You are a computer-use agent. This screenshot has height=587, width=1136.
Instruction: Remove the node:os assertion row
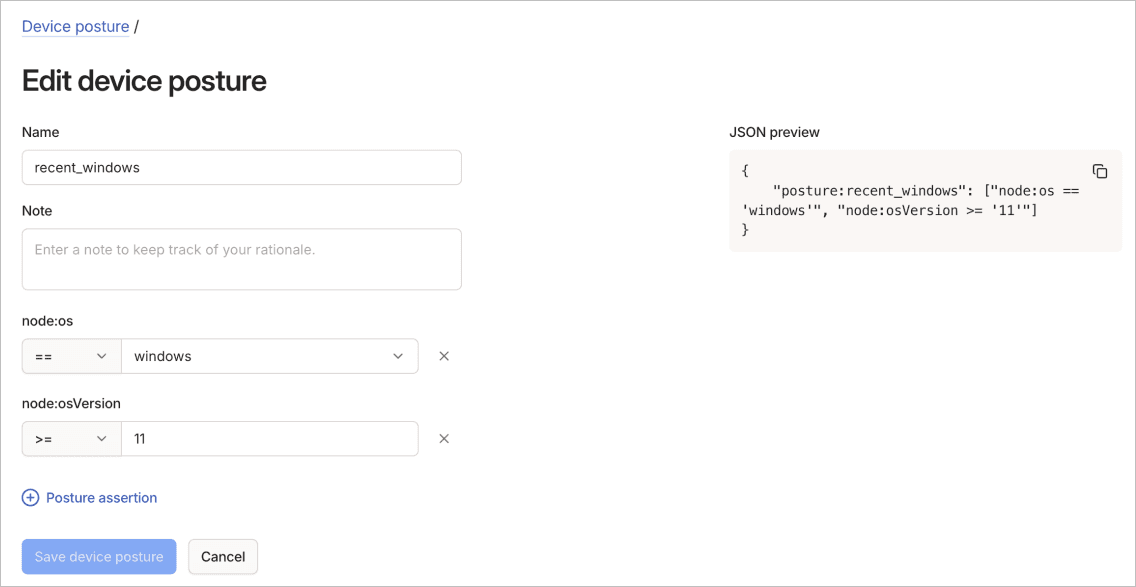click(x=444, y=355)
